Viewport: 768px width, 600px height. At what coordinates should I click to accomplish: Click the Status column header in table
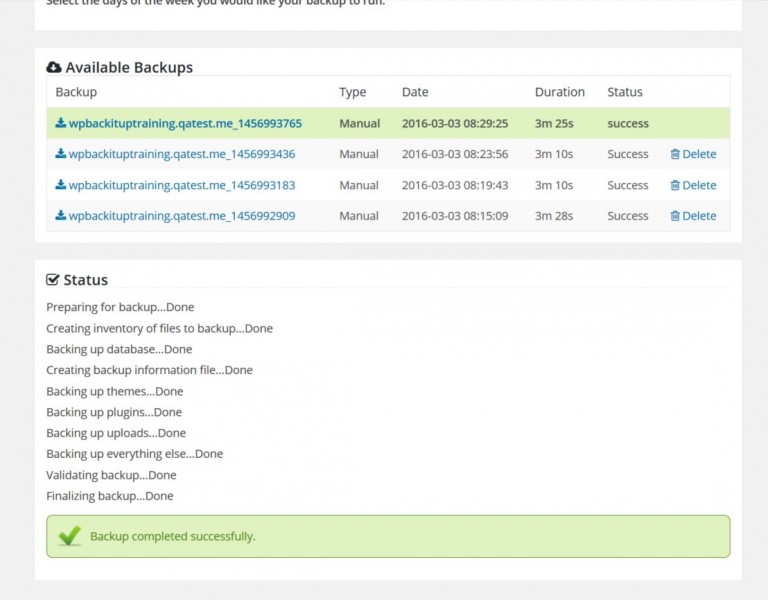click(x=625, y=92)
